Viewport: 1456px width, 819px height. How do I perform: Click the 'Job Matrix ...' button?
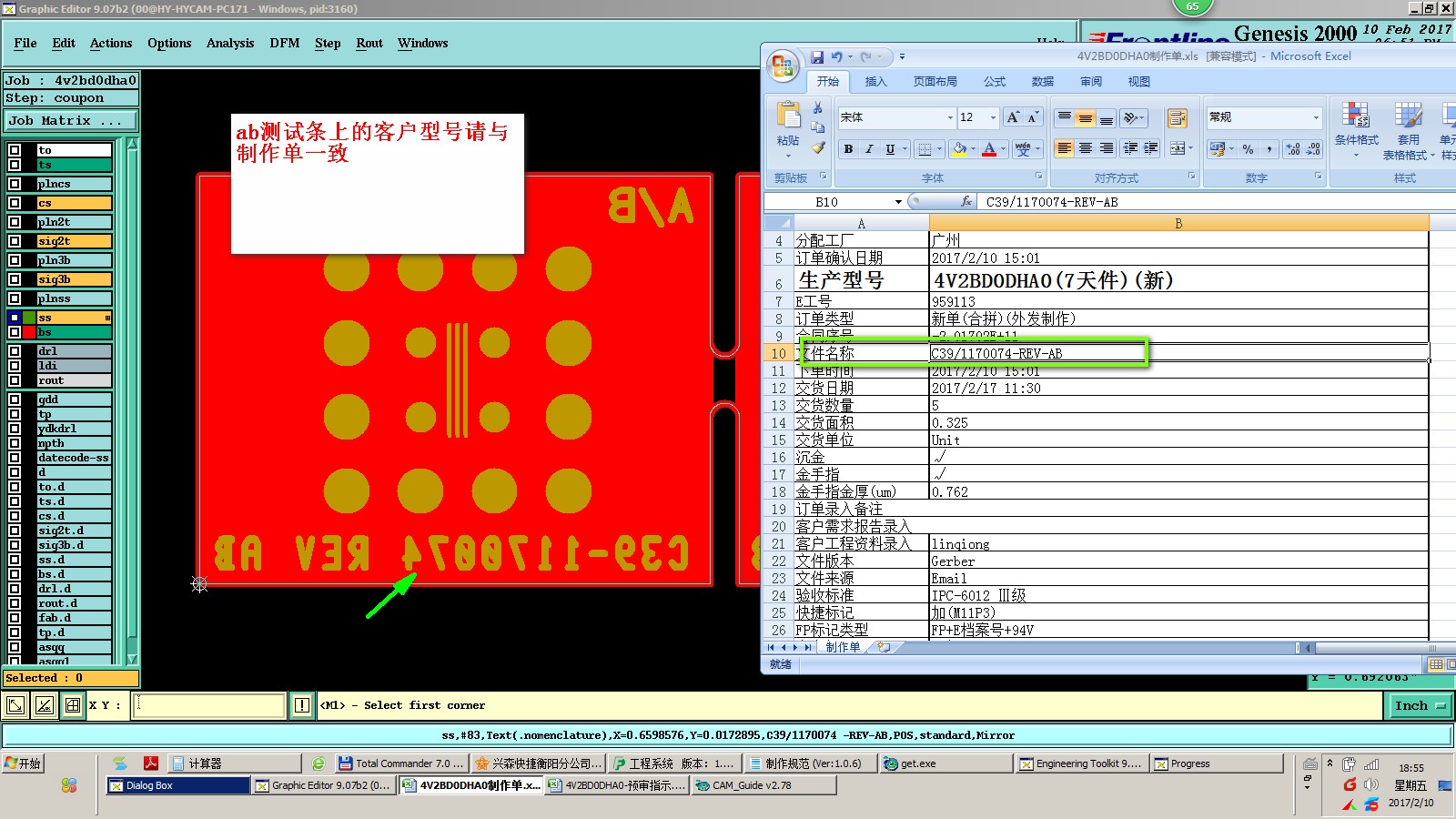(71, 120)
